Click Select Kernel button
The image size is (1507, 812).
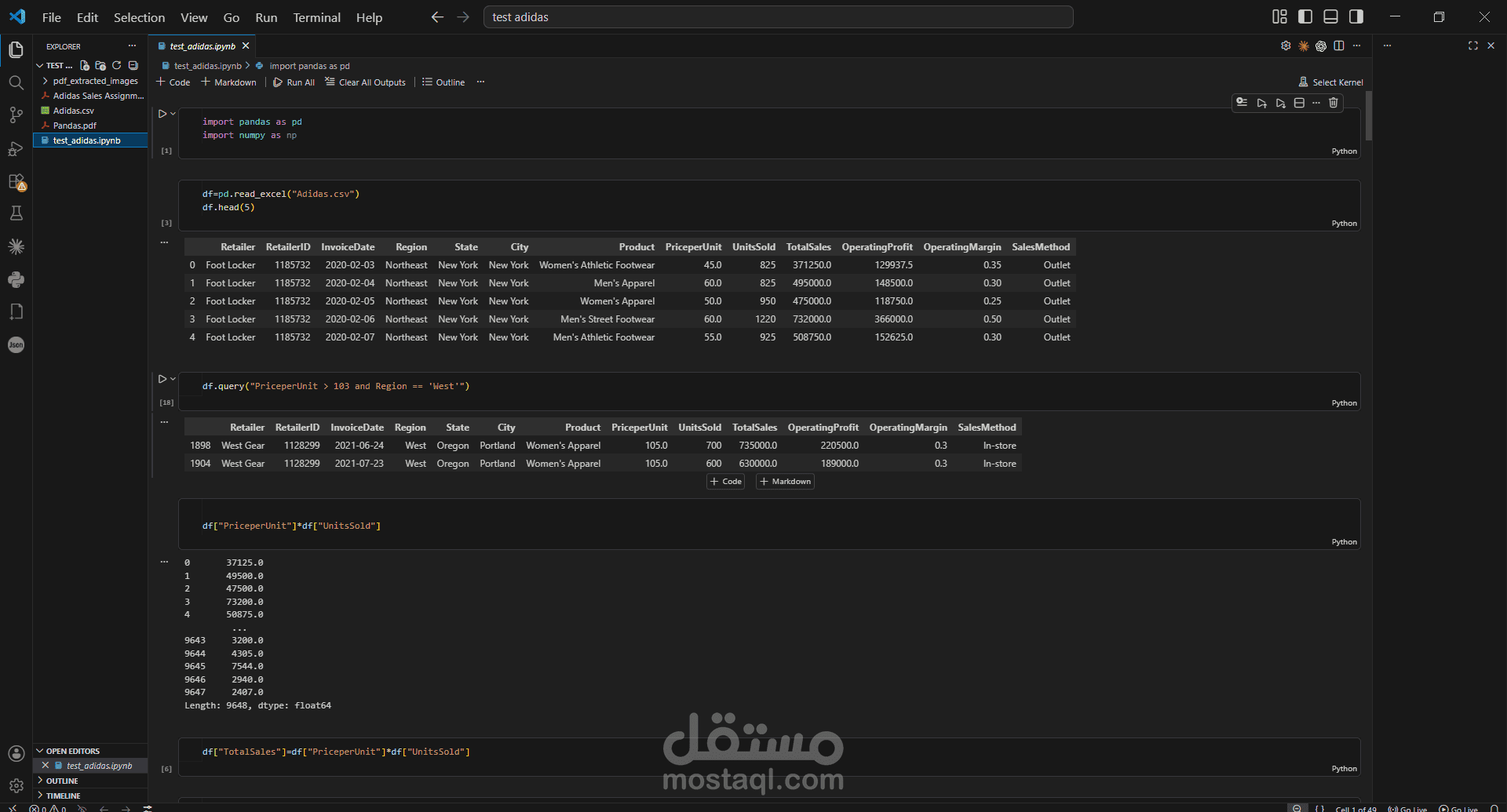1330,82
